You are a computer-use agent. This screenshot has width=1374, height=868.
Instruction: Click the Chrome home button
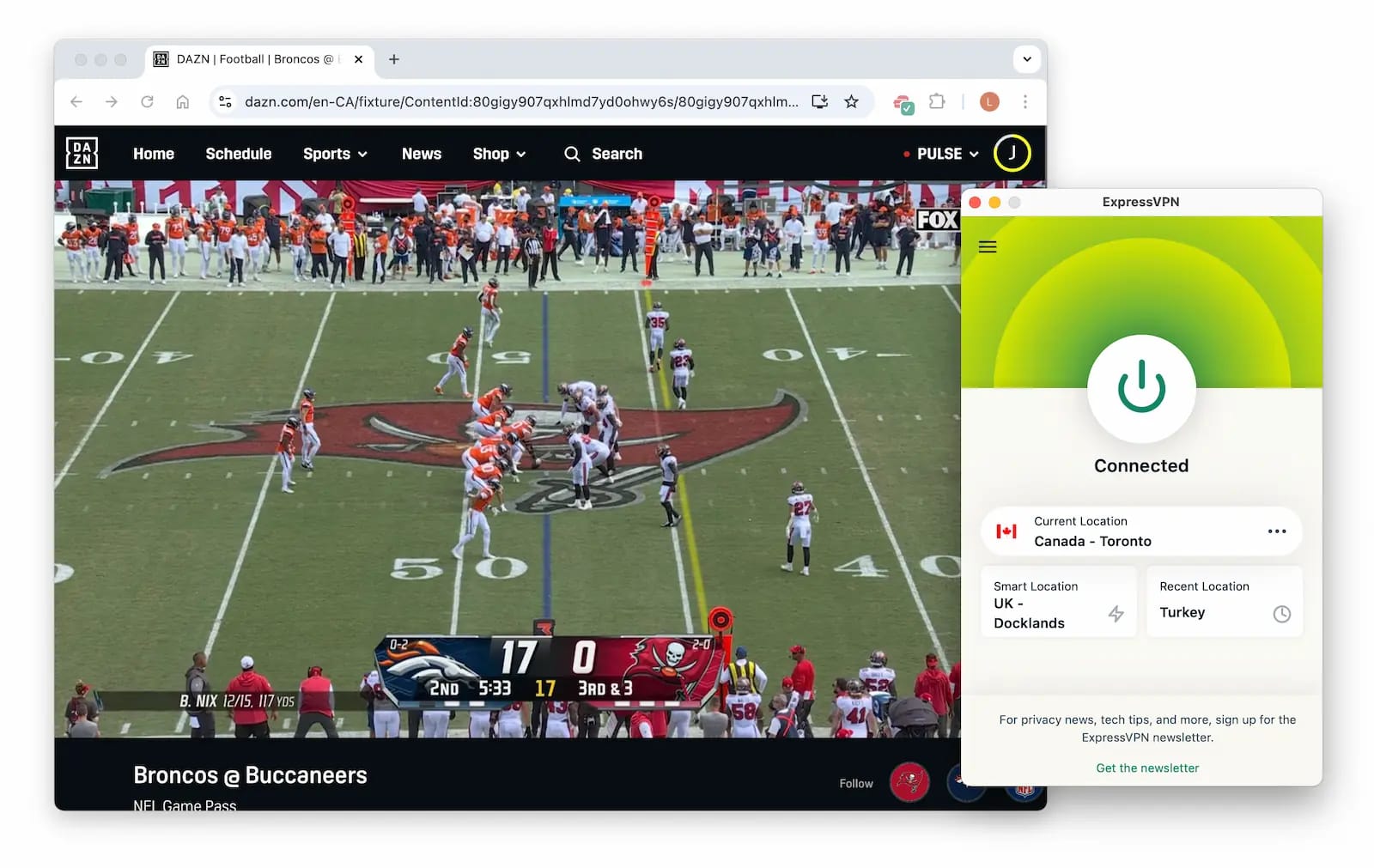coord(183,101)
